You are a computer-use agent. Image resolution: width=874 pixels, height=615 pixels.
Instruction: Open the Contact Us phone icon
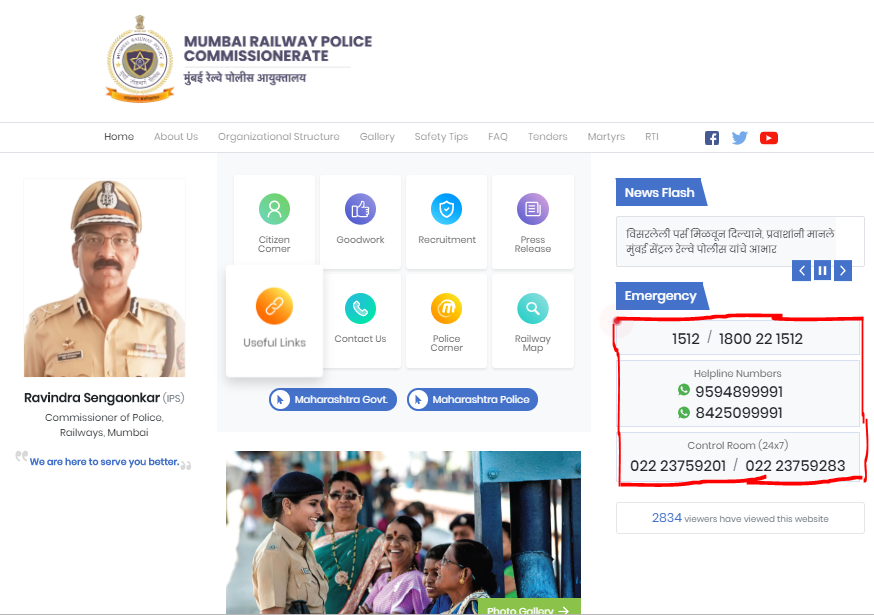click(361, 308)
